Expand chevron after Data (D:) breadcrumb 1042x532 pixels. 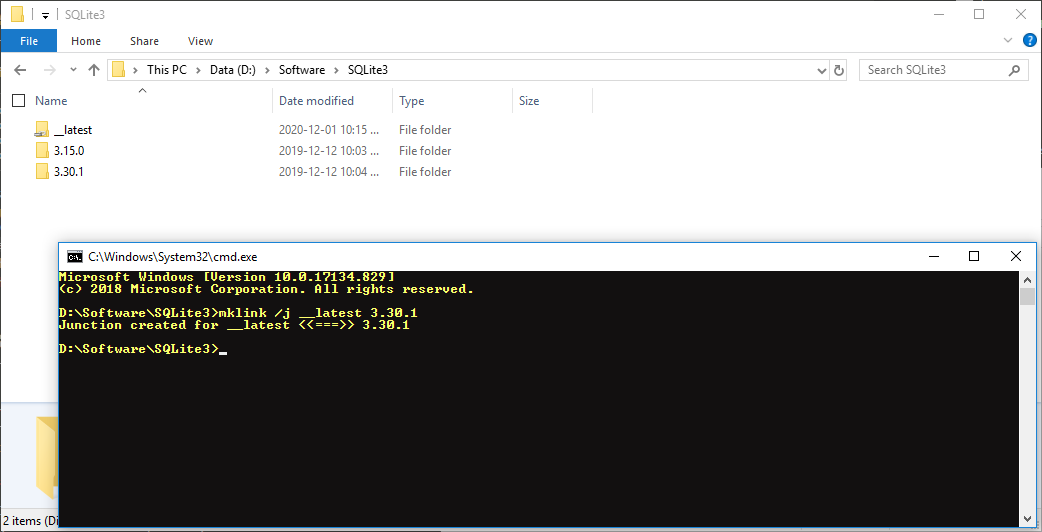[x=267, y=70]
